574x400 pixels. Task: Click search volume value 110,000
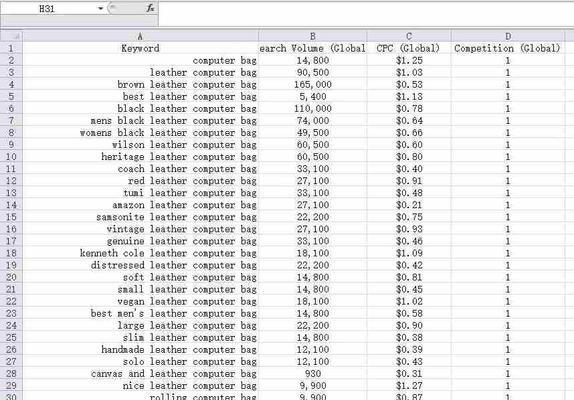[x=312, y=108]
